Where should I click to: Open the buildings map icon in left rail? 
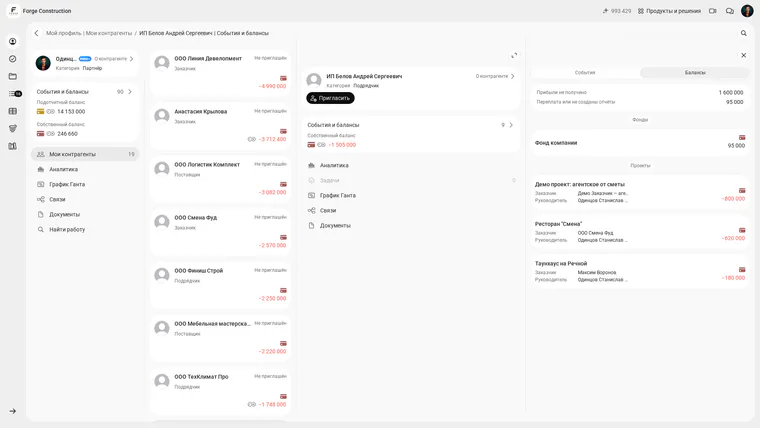13,146
